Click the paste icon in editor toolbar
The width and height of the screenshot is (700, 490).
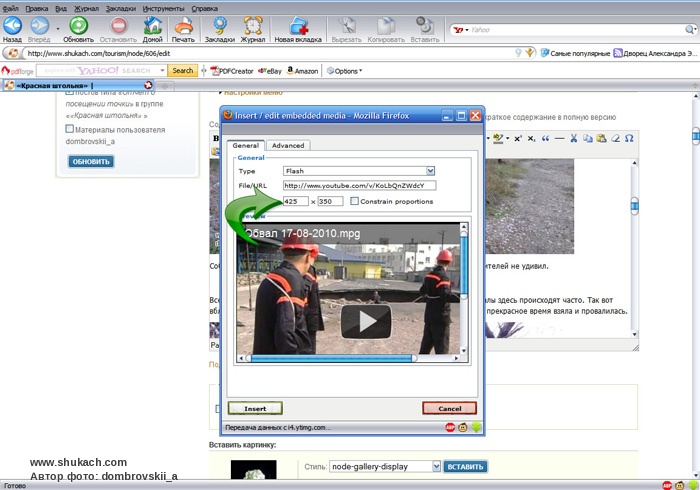point(601,139)
